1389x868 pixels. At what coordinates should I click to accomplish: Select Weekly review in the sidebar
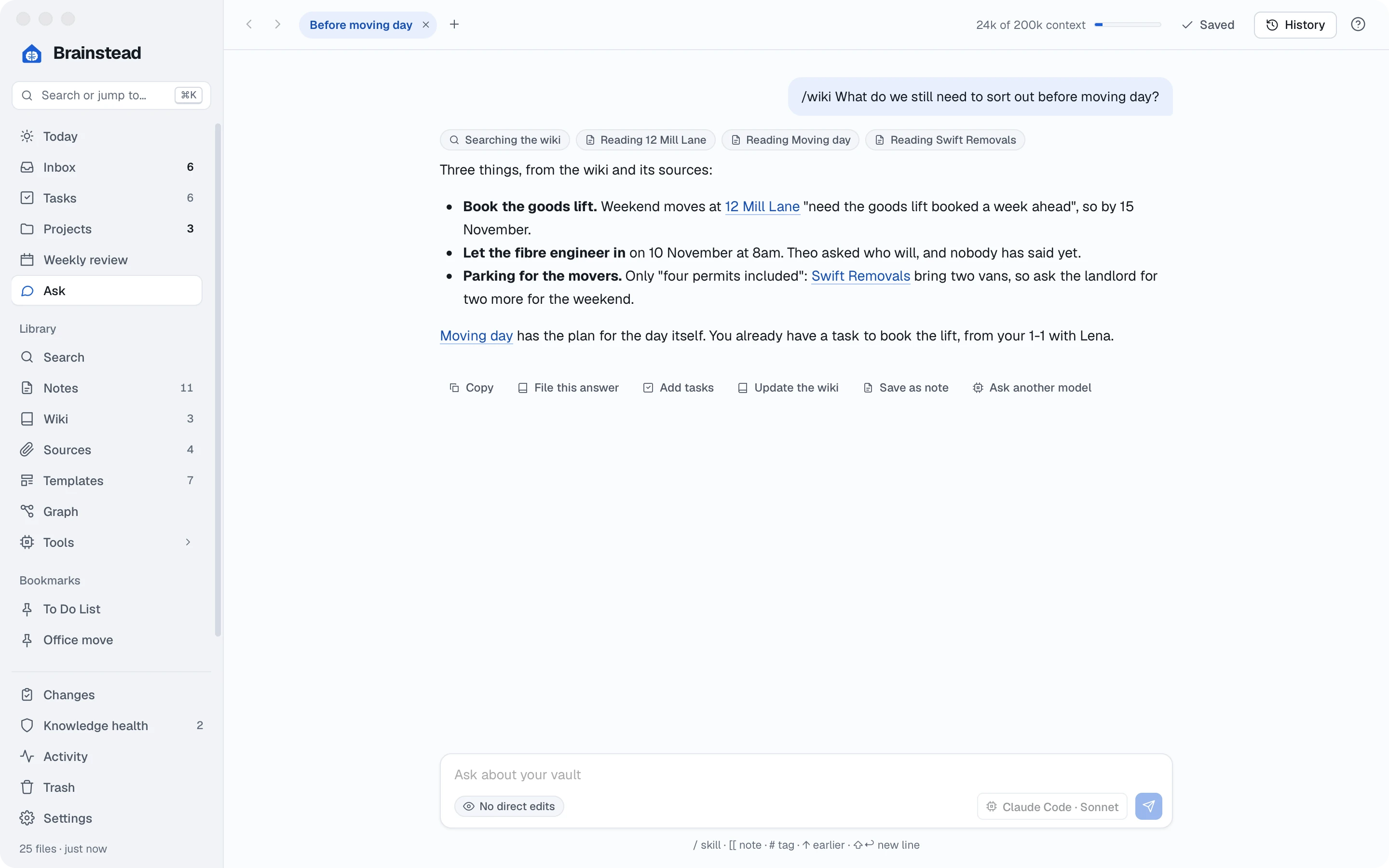click(x=107, y=260)
